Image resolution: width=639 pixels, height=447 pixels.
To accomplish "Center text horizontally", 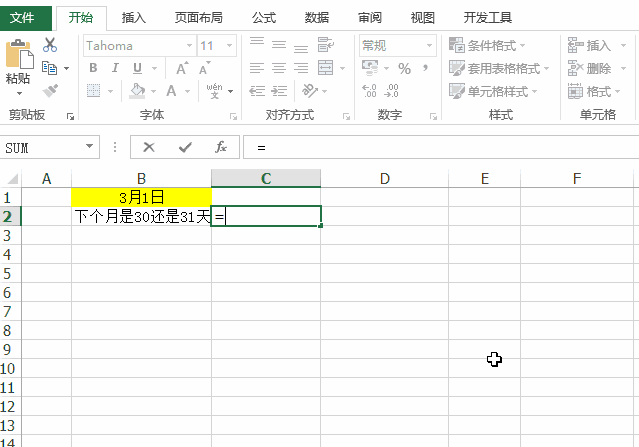I will pyautogui.click(x=279, y=68).
